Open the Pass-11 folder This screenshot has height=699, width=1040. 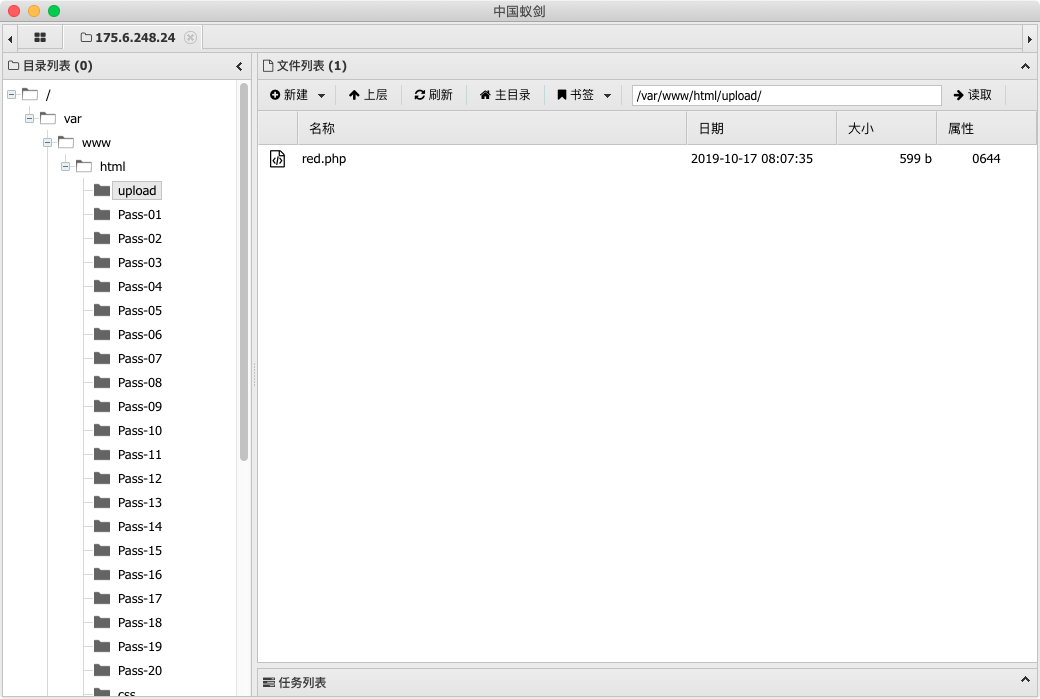point(128,454)
